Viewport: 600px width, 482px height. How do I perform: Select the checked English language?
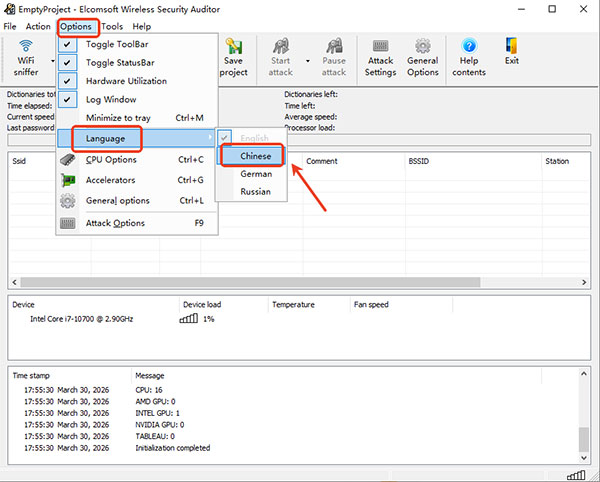[x=251, y=138]
